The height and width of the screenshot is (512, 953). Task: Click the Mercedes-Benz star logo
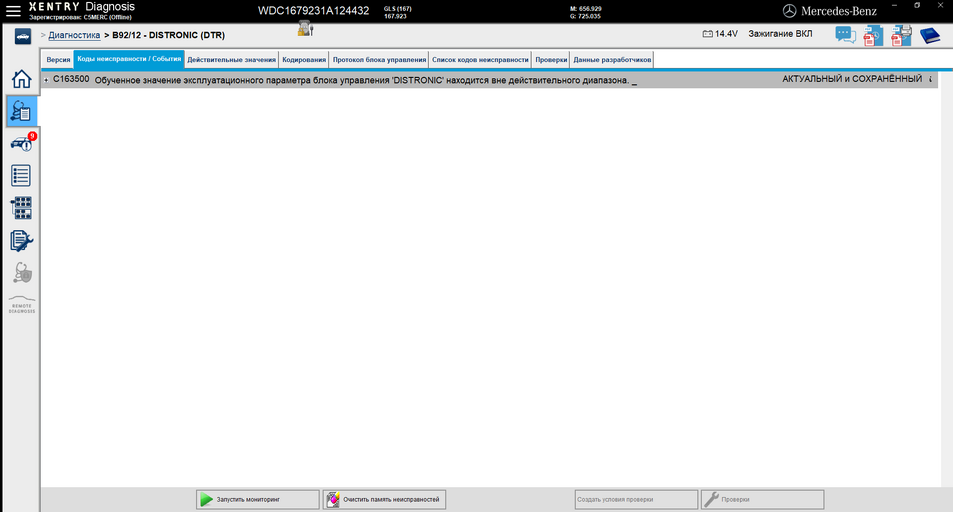click(x=789, y=11)
